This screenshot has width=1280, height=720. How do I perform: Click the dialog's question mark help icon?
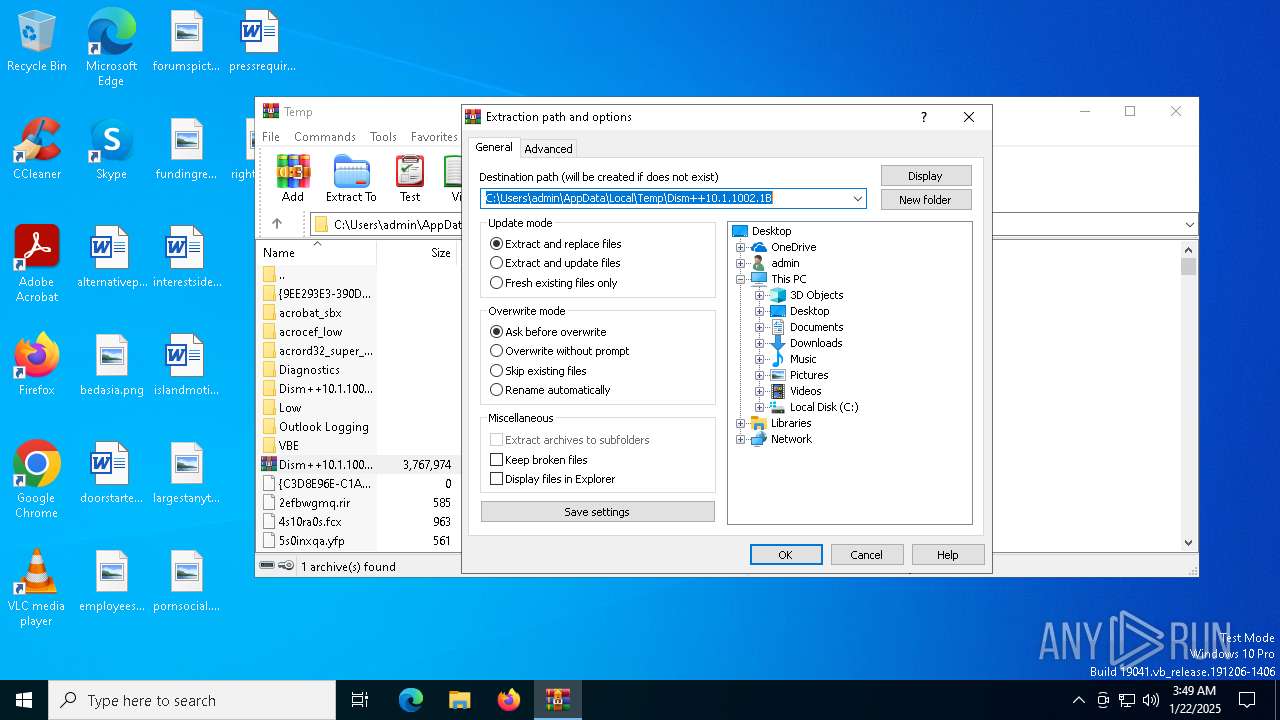tap(923, 117)
